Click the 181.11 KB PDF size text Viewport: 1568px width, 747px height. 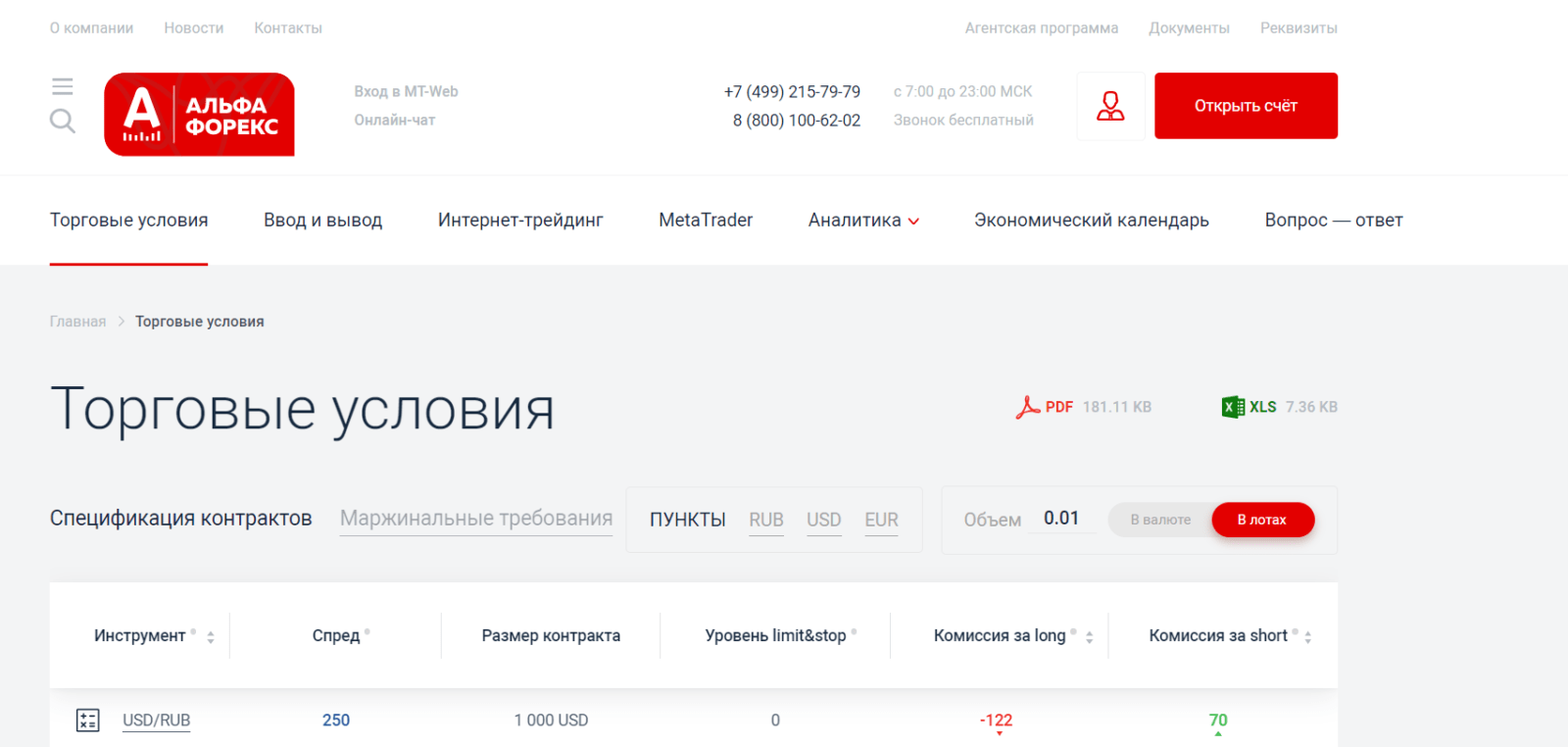[1117, 407]
